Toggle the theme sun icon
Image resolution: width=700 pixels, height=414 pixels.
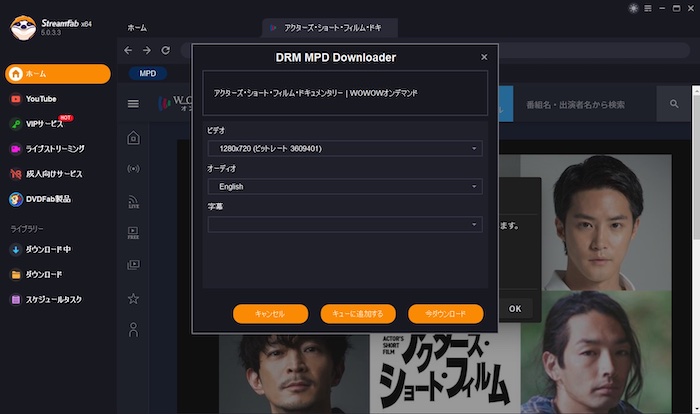coord(633,8)
